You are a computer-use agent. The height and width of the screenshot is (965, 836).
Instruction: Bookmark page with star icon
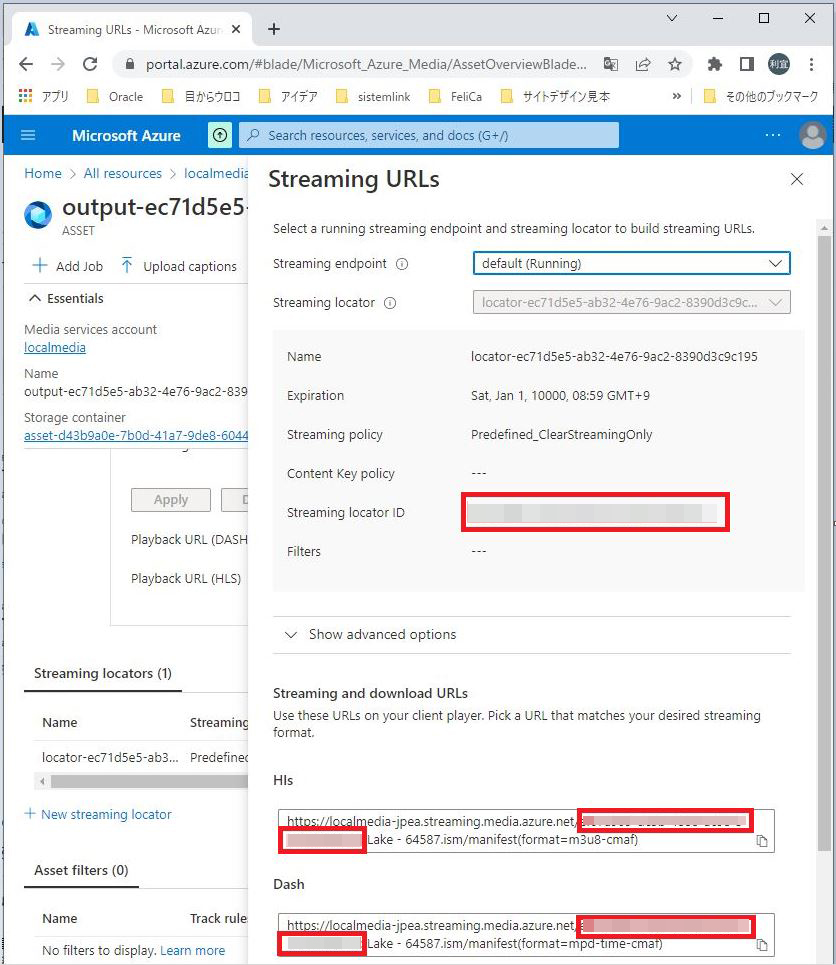click(x=675, y=64)
